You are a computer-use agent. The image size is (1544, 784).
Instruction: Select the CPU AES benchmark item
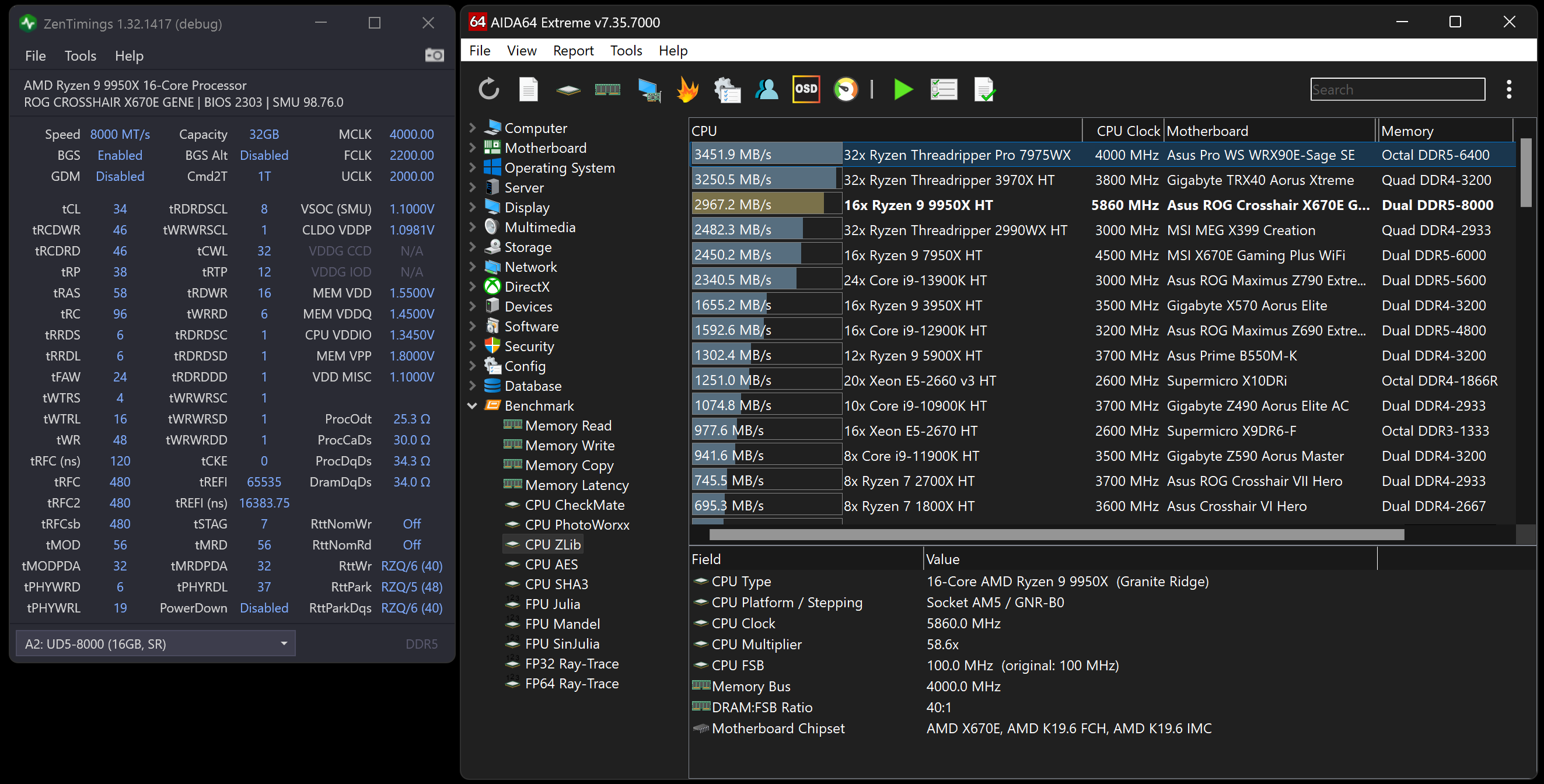(x=551, y=564)
